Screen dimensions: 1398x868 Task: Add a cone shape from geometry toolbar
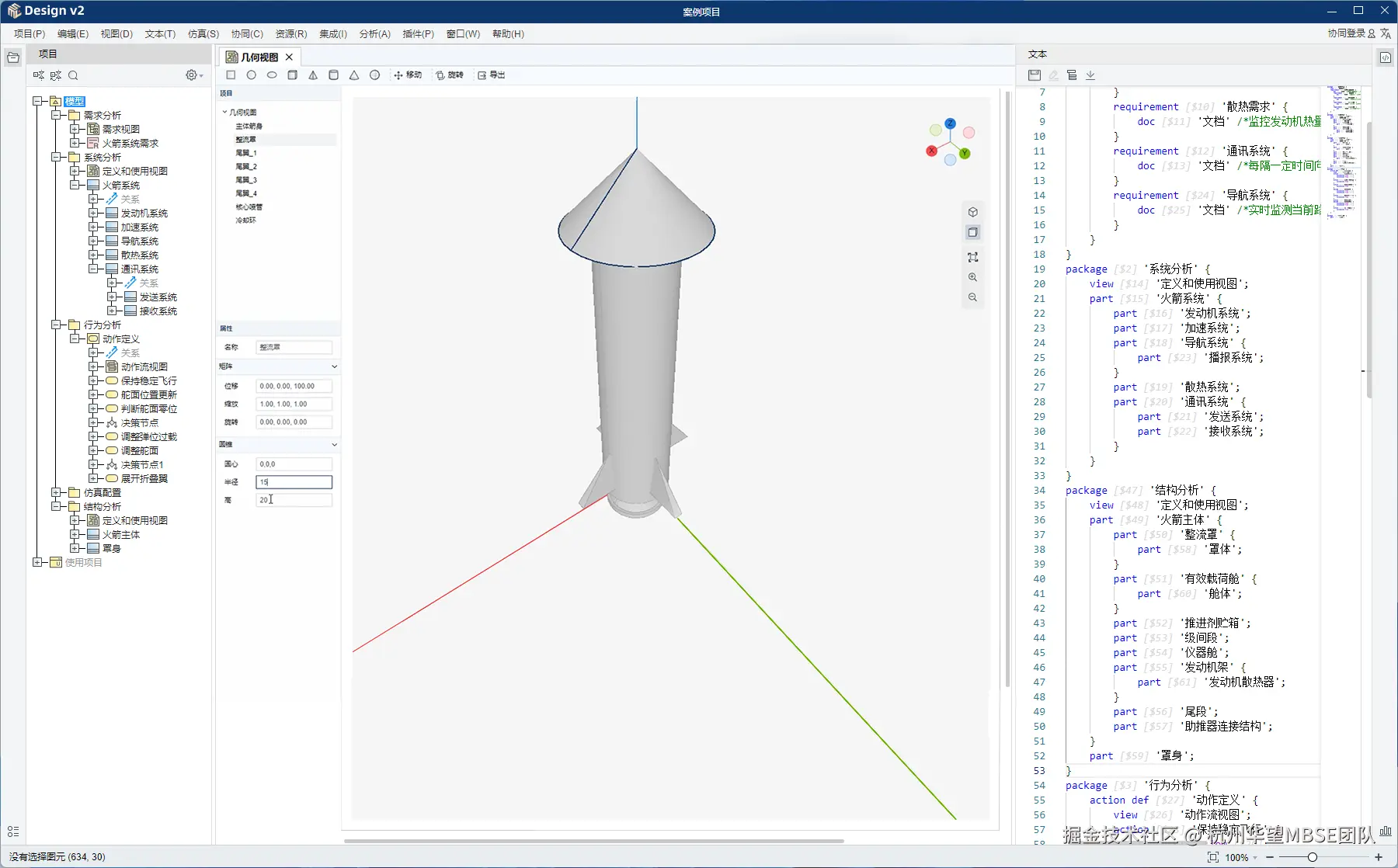tap(354, 75)
